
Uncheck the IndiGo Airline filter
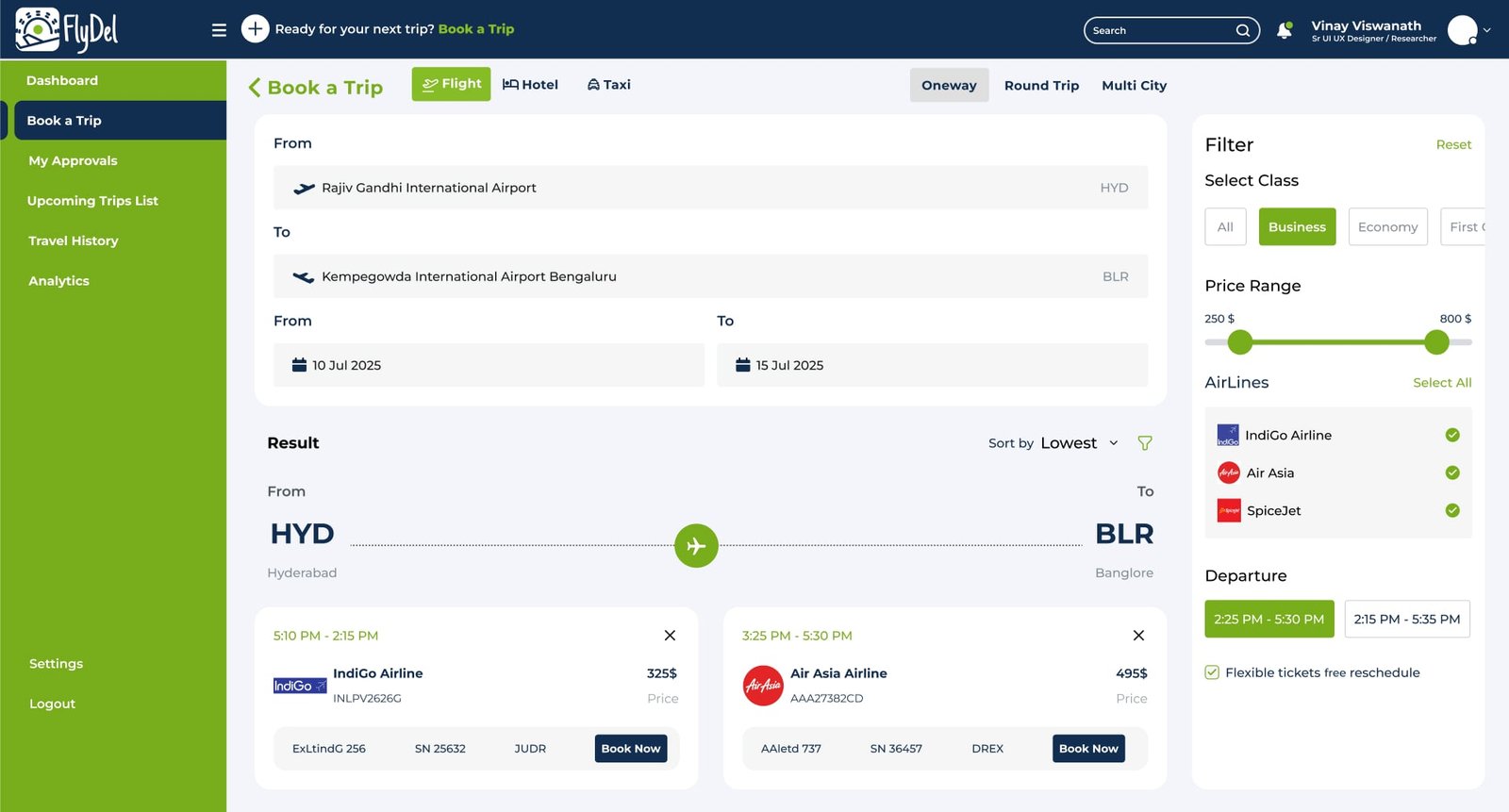[x=1452, y=435]
